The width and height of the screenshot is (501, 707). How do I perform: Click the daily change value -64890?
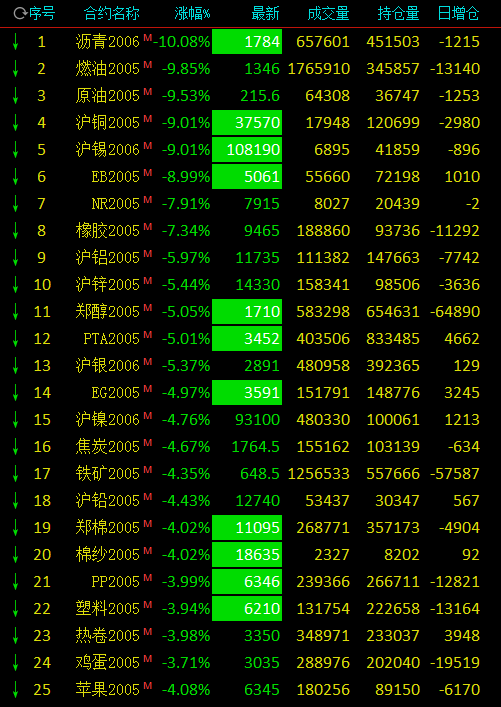pos(455,312)
